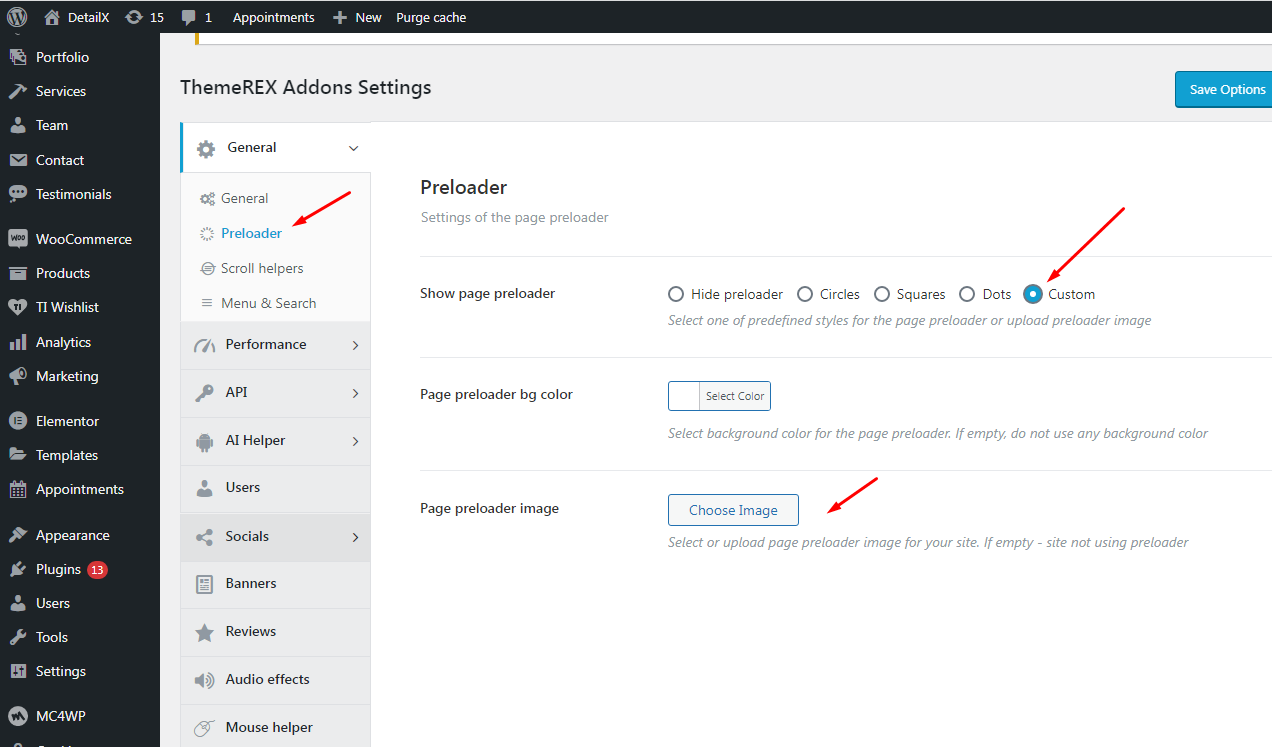This screenshot has width=1272, height=747.
Task: Click the Performance gauge icon
Action: 205,345
